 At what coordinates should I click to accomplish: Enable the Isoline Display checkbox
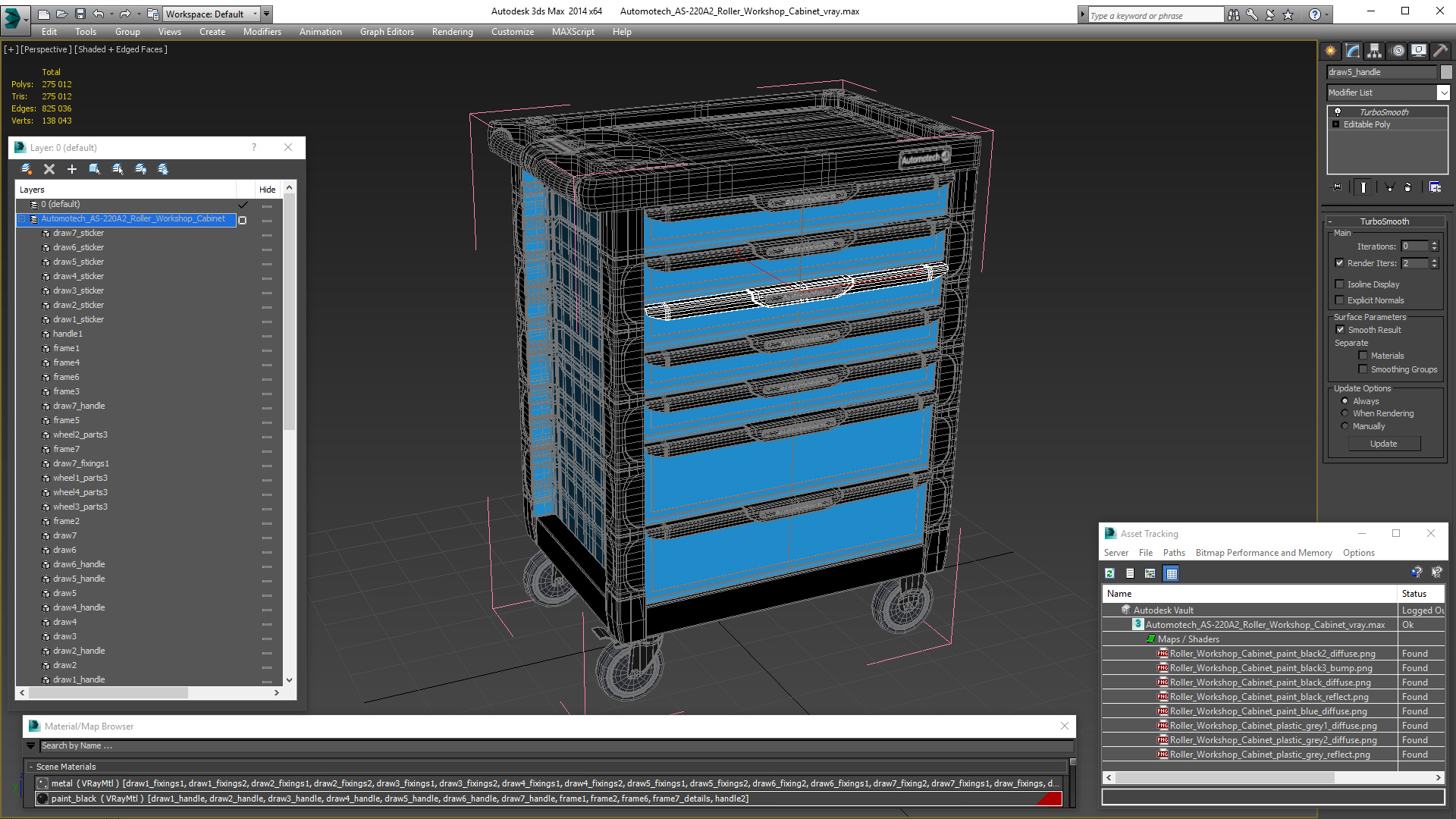click(1339, 284)
